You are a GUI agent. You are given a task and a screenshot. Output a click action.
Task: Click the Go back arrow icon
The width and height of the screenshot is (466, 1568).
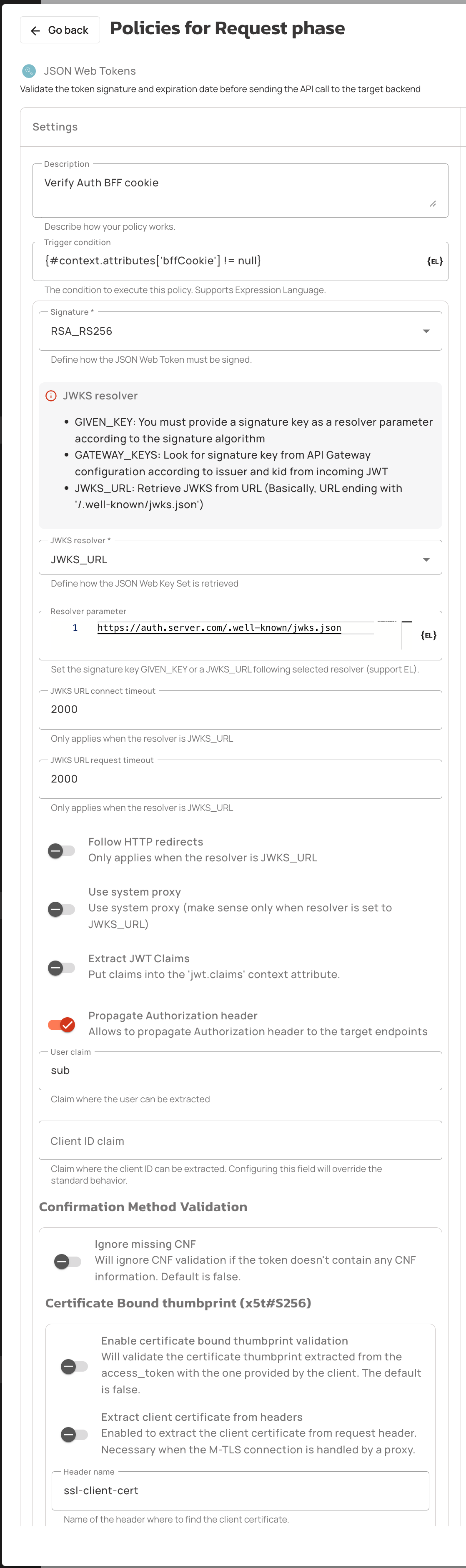point(35,30)
